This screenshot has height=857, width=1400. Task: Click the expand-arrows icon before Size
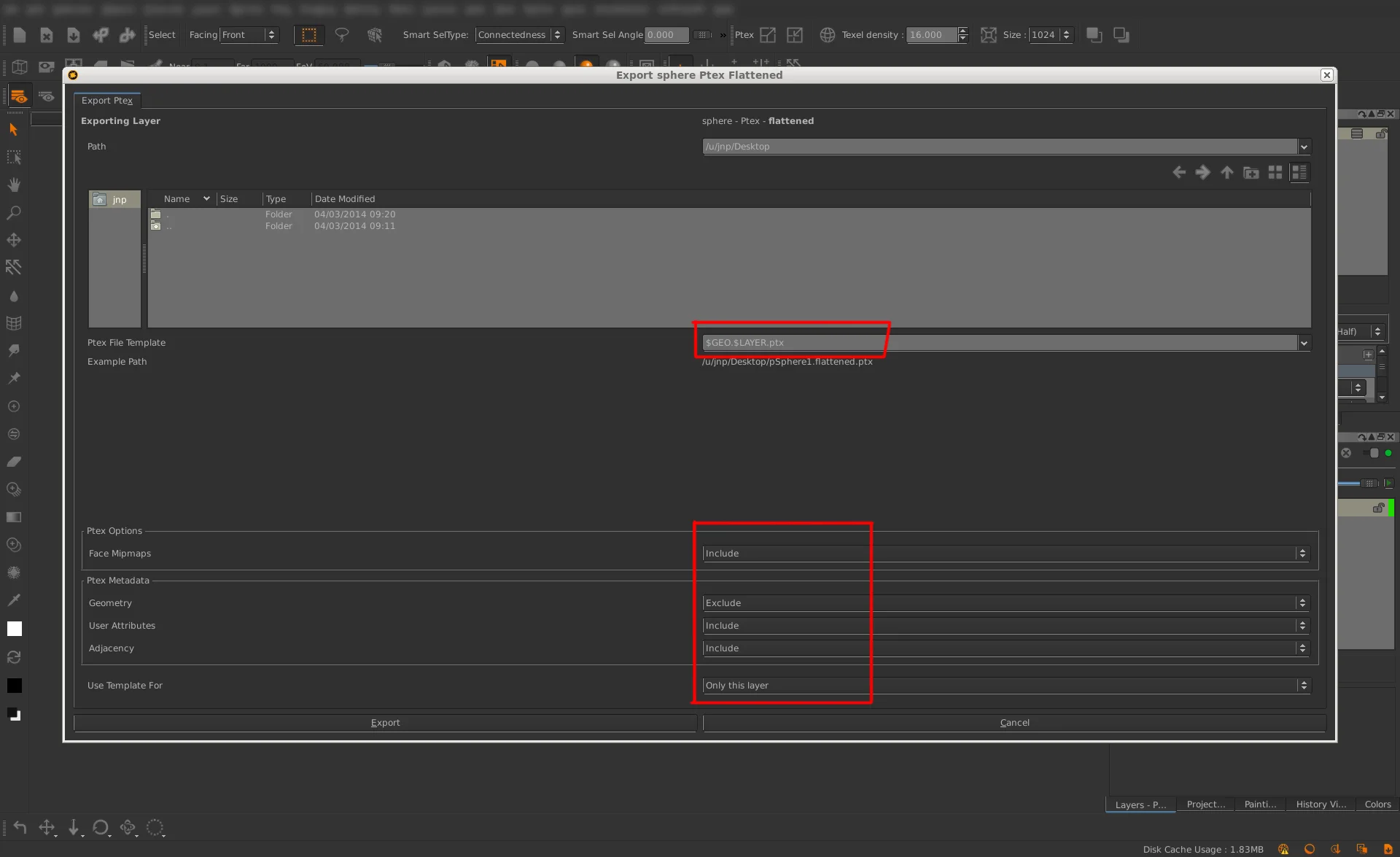coord(988,35)
